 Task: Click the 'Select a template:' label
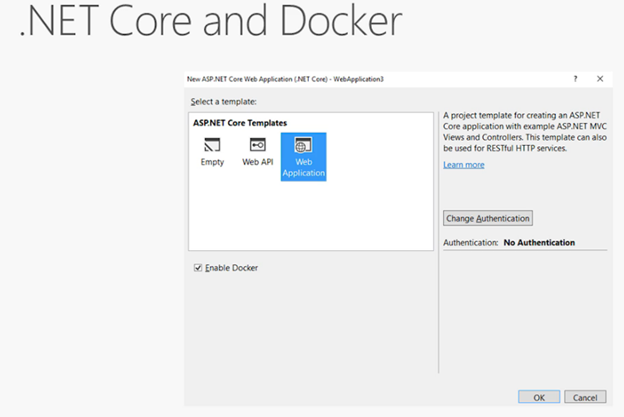[224, 101]
